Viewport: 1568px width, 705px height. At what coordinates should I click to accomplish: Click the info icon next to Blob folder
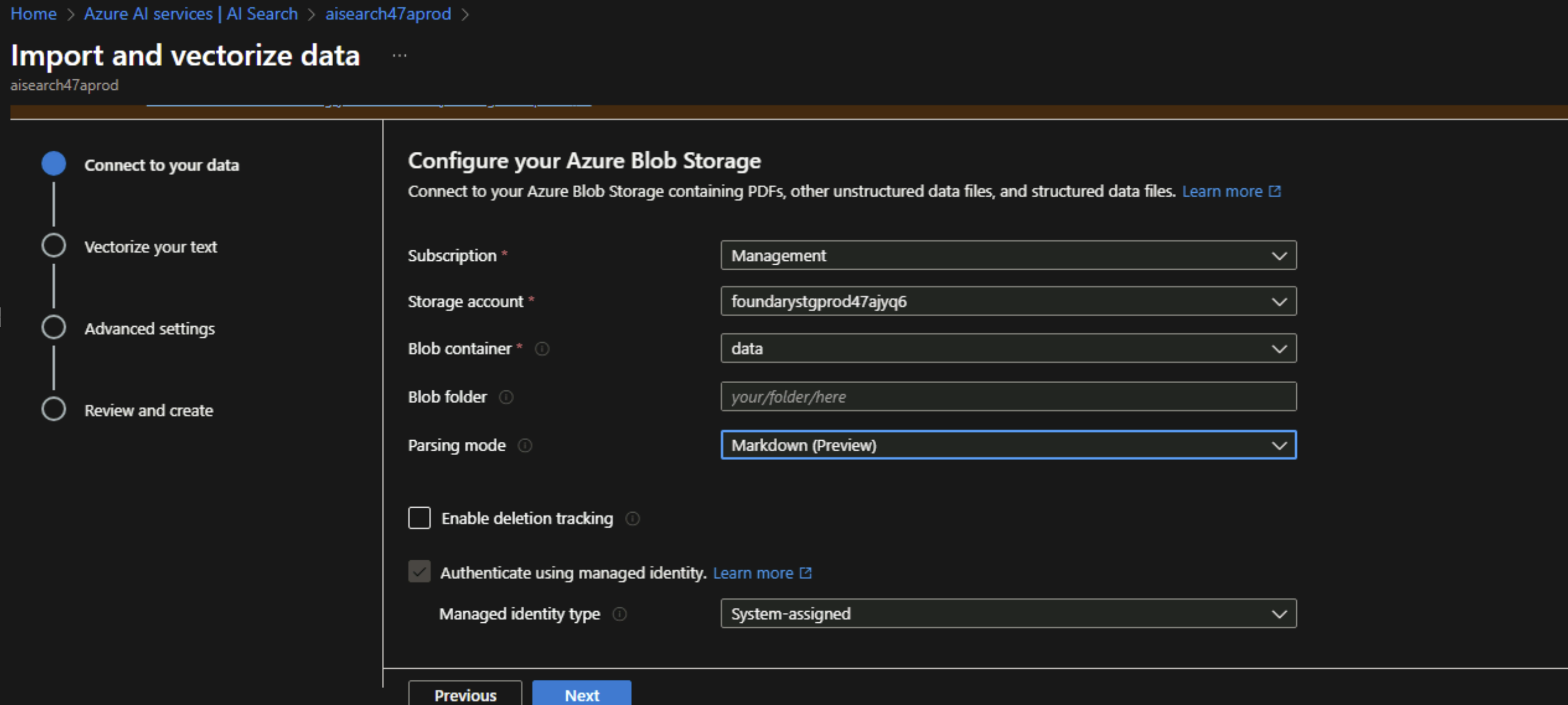pos(506,397)
